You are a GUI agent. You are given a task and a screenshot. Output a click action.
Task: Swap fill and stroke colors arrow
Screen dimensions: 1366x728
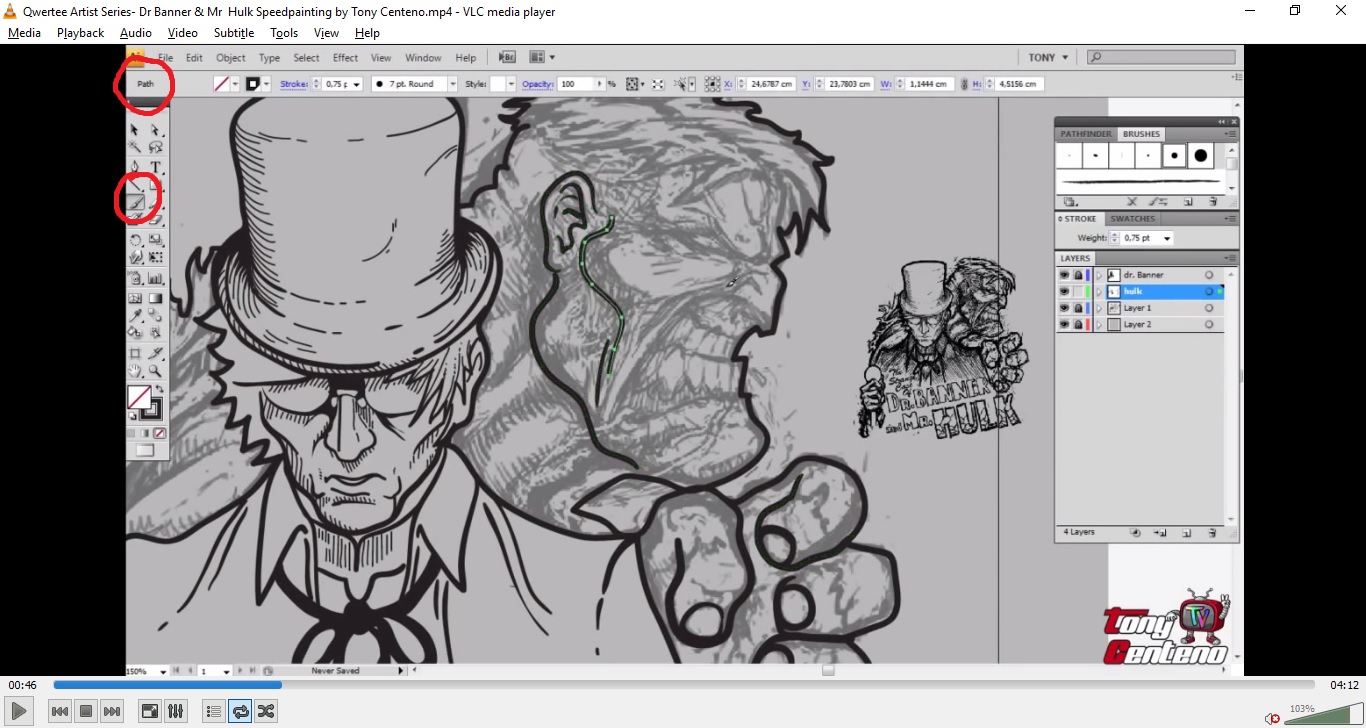click(159, 389)
